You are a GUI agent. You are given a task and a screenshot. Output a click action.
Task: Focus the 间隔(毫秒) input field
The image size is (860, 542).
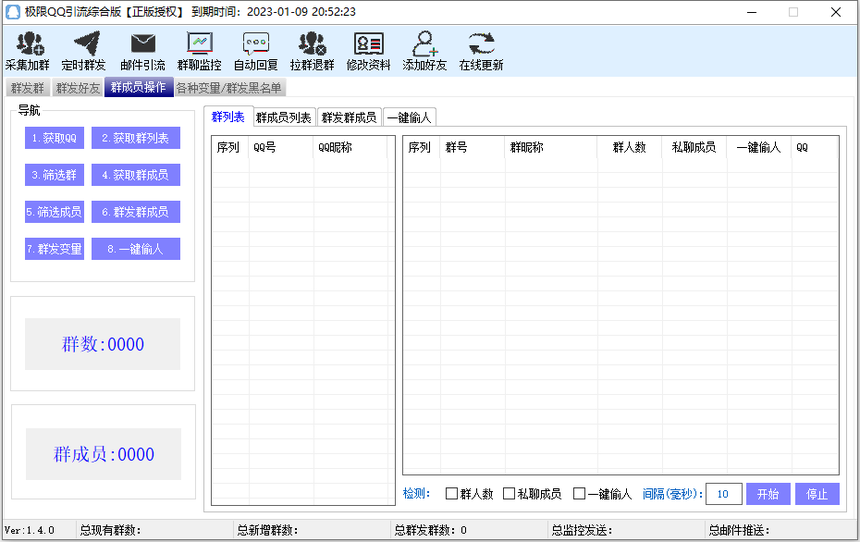pyautogui.click(x=723, y=494)
